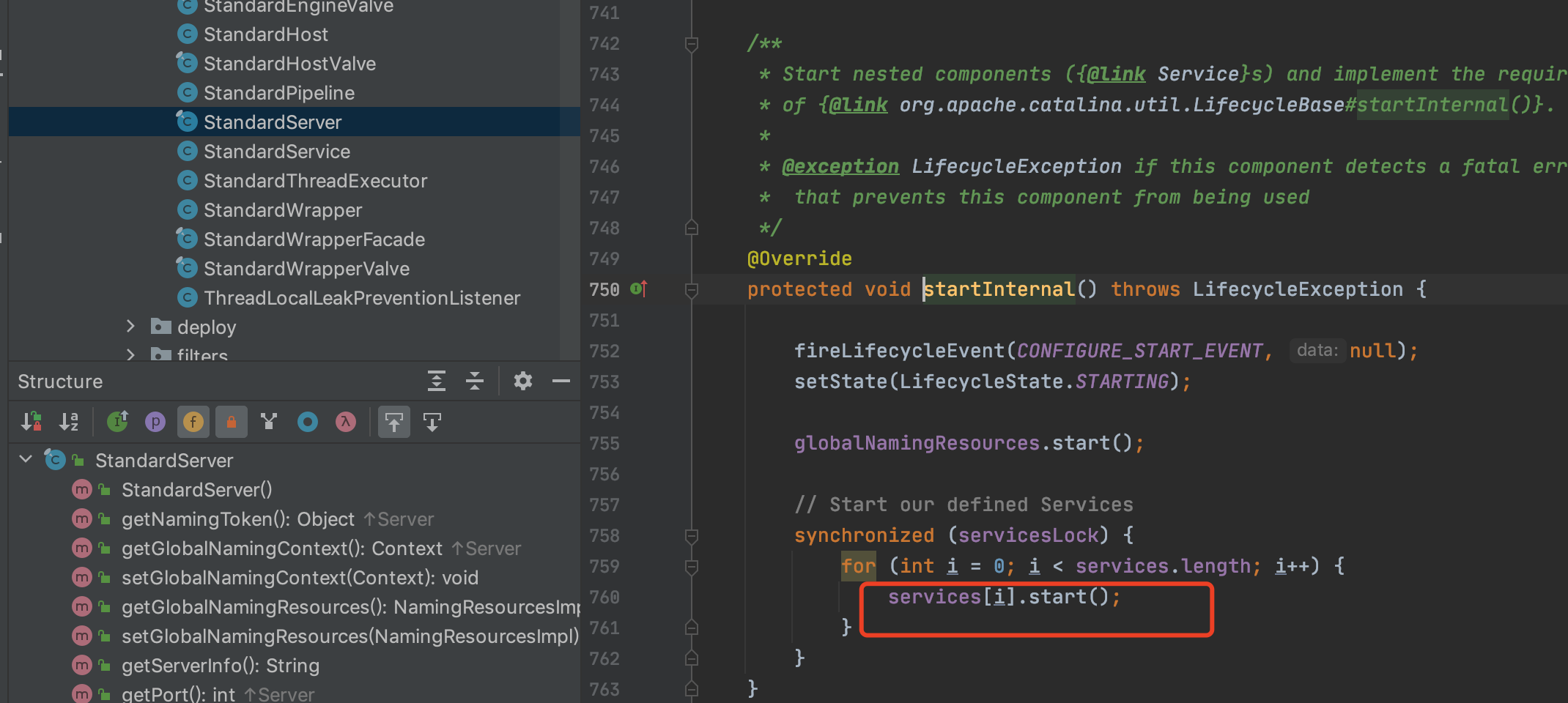Click StandardHost class icon
Screen dimensions: 1568x703
(188, 34)
